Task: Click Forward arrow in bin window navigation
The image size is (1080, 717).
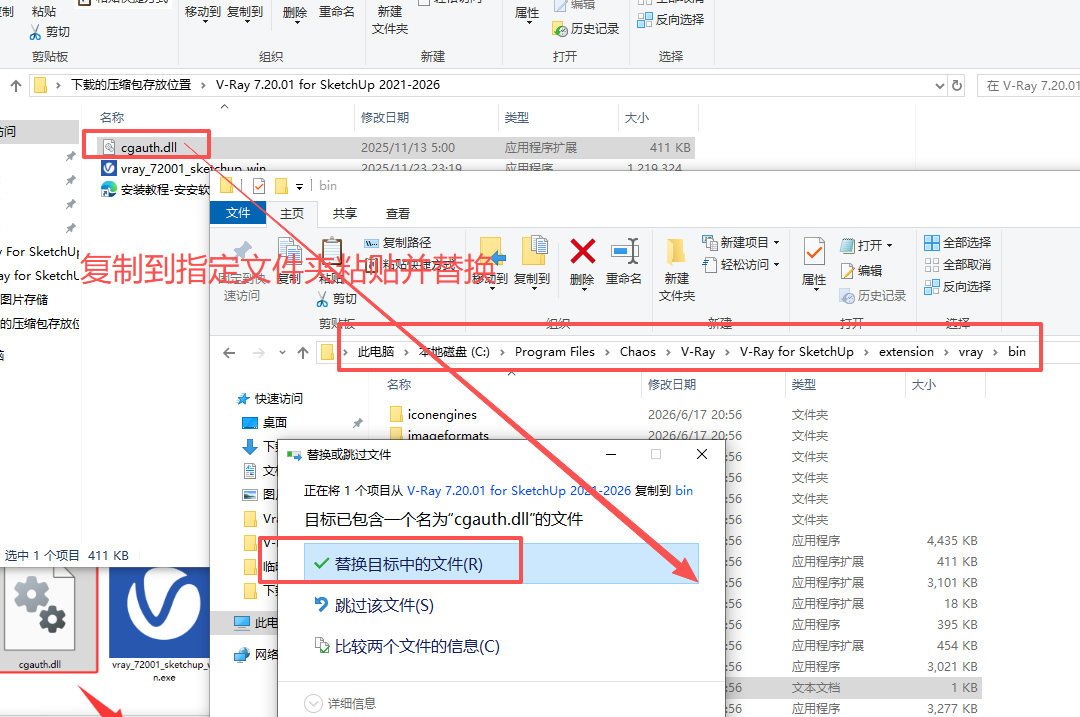Action: (258, 353)
